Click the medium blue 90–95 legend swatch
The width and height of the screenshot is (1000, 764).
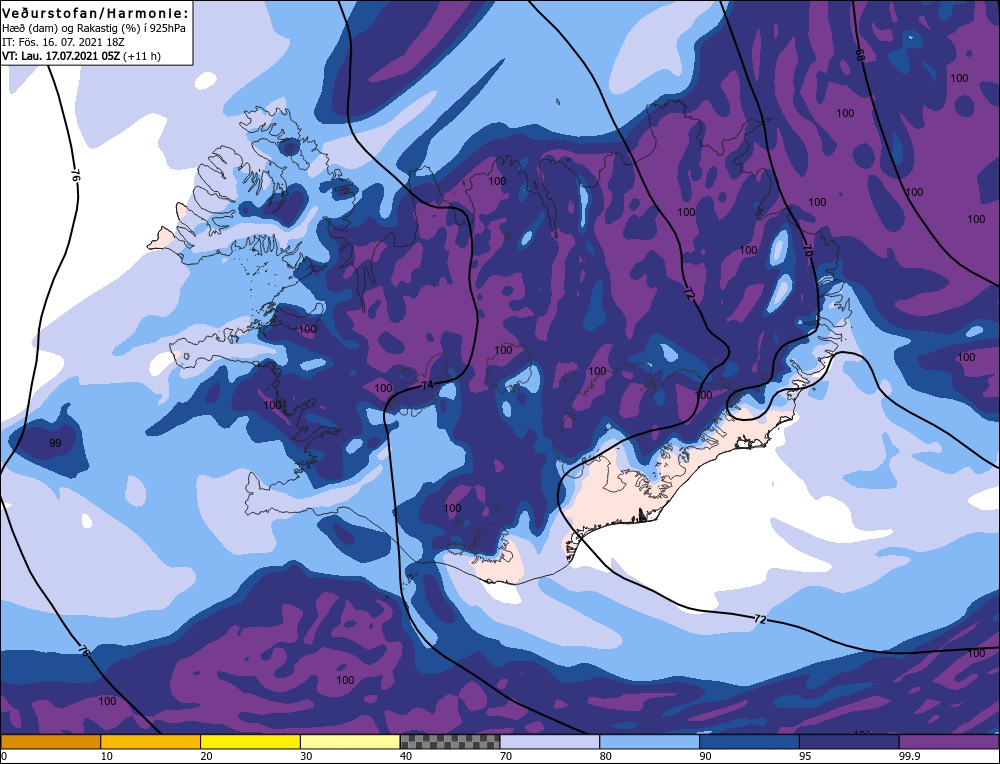(x=749, y=741)
